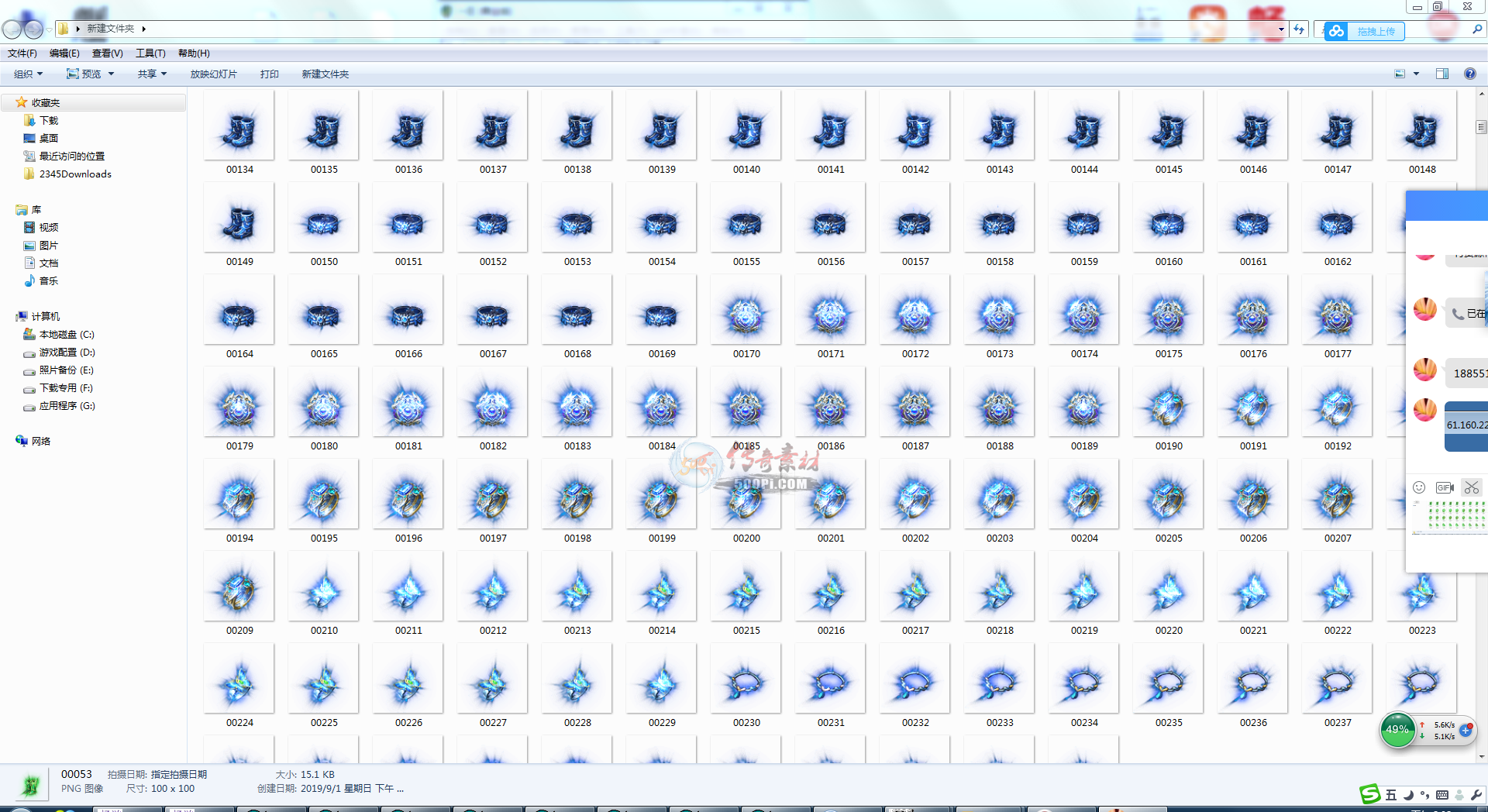Click the 49% memory accelerator ball
The image size is (1488, 812).
1398,730
